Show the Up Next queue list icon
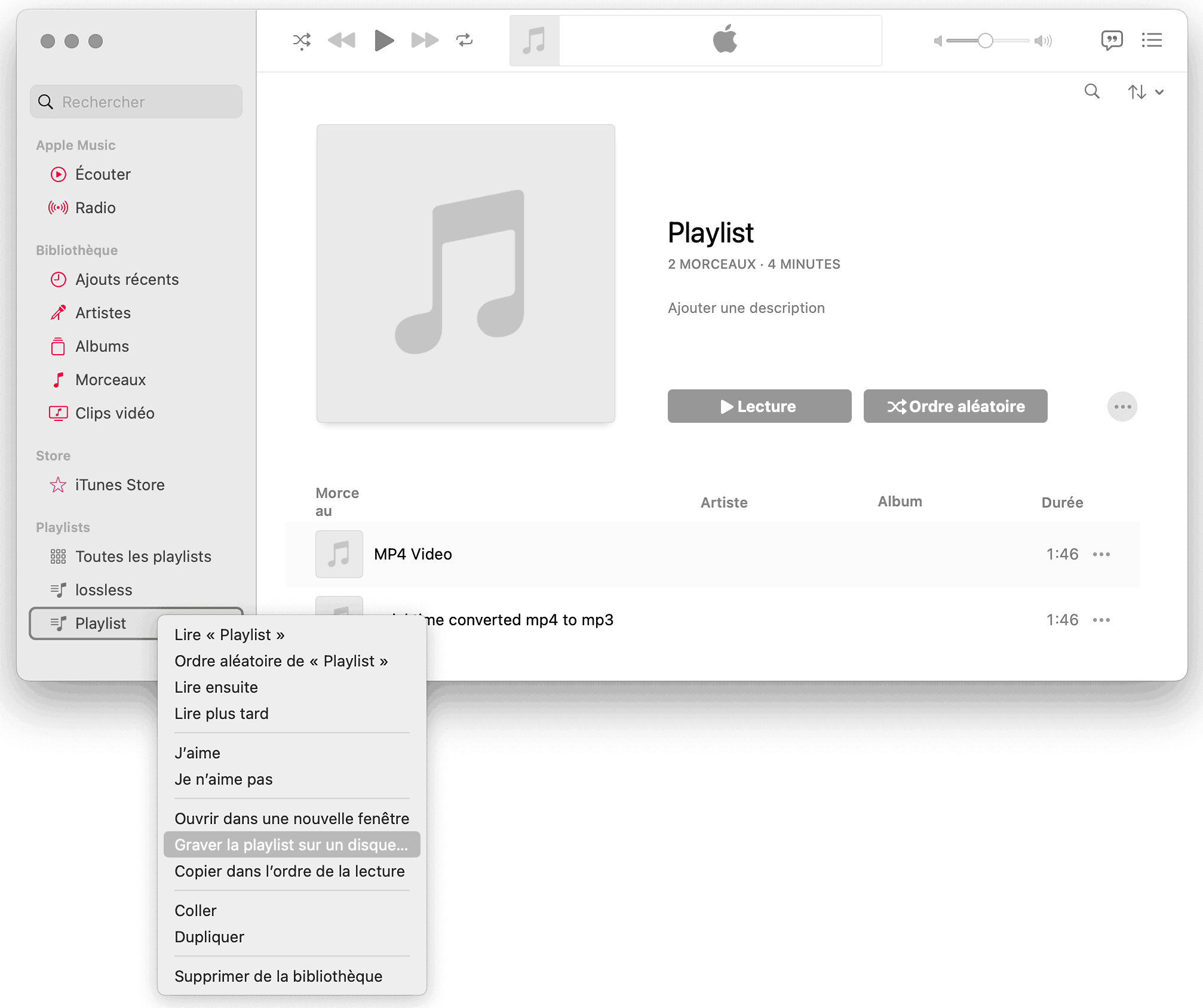1203x1008 pixels. click(x=1152, y=40)
